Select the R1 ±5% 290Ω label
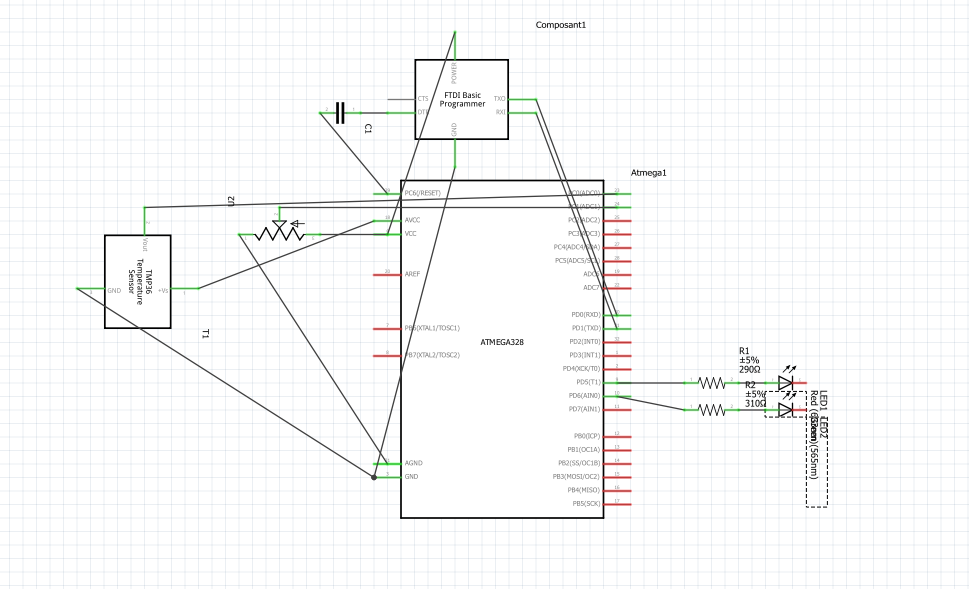The image size is (969, 589). pyautogui.click(x=750, y=360)
